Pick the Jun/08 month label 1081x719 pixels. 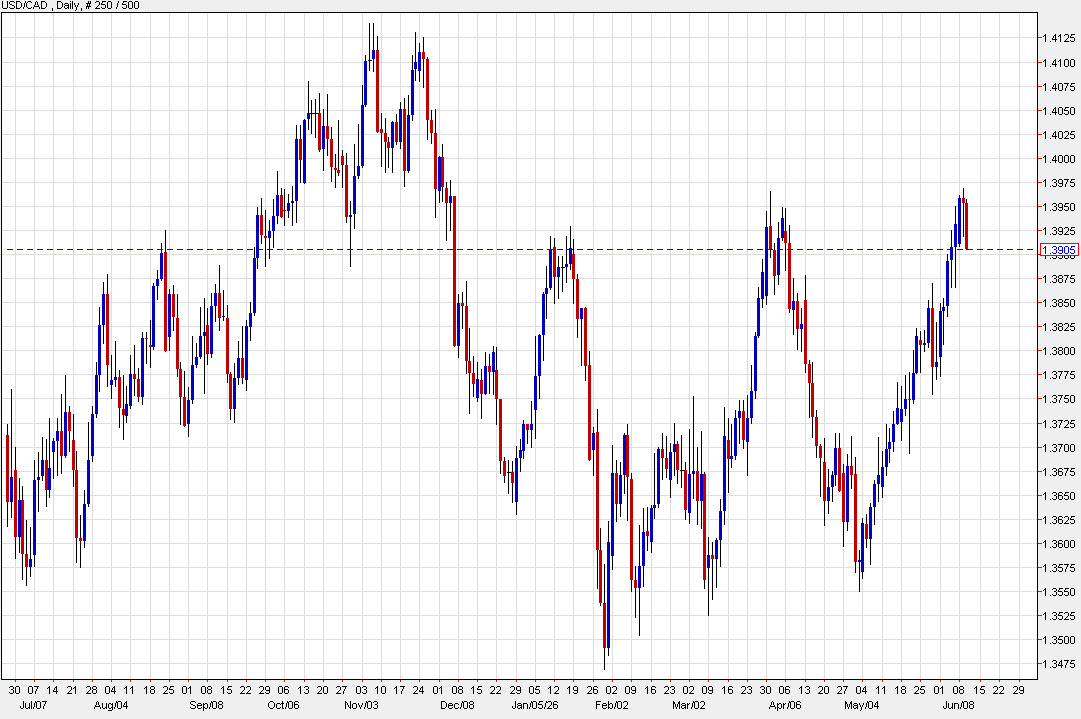pyautogui.click(x=958, y=705)
